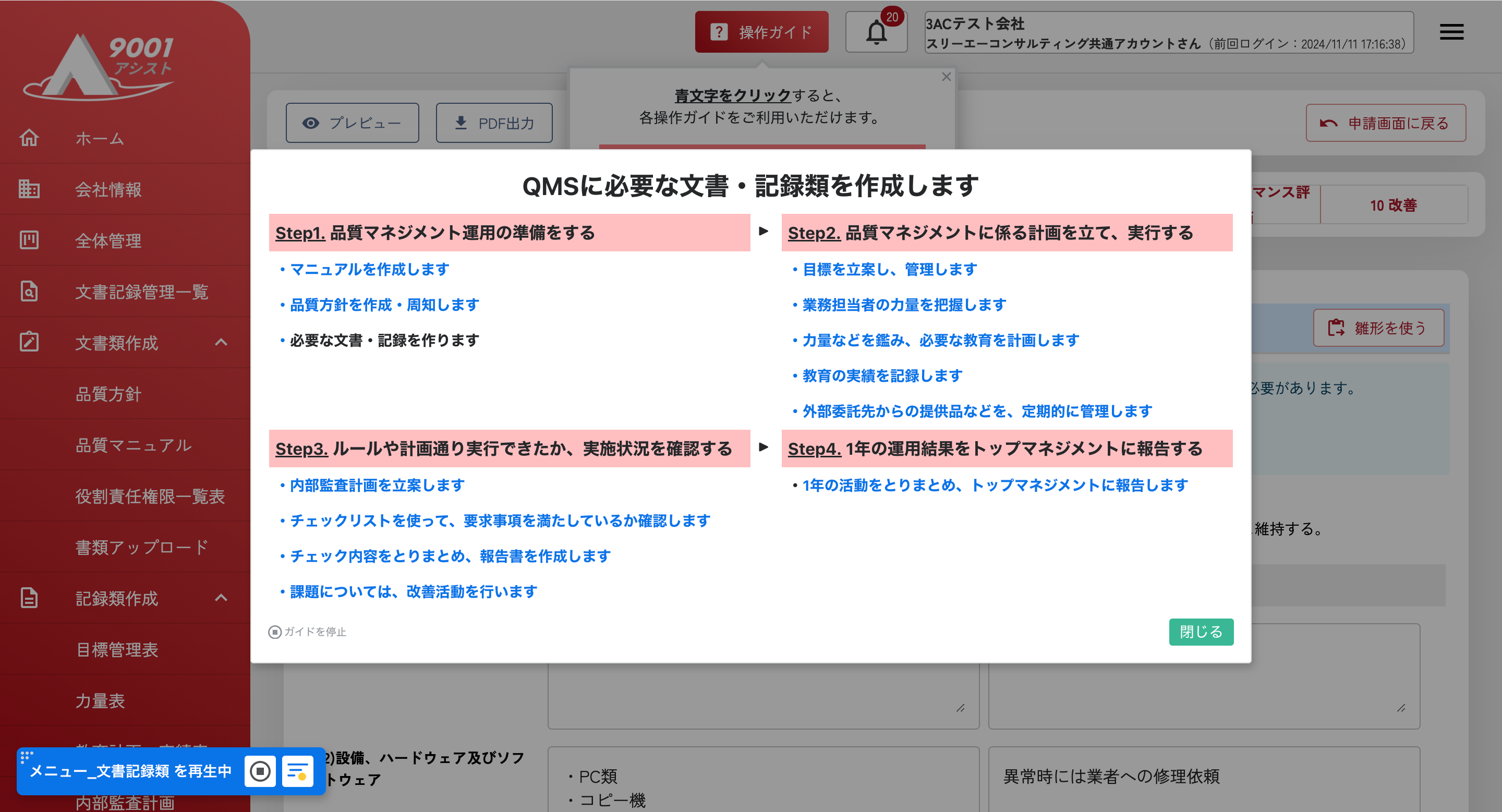Open the hamburger menu icon

(x=1451, y=32)
